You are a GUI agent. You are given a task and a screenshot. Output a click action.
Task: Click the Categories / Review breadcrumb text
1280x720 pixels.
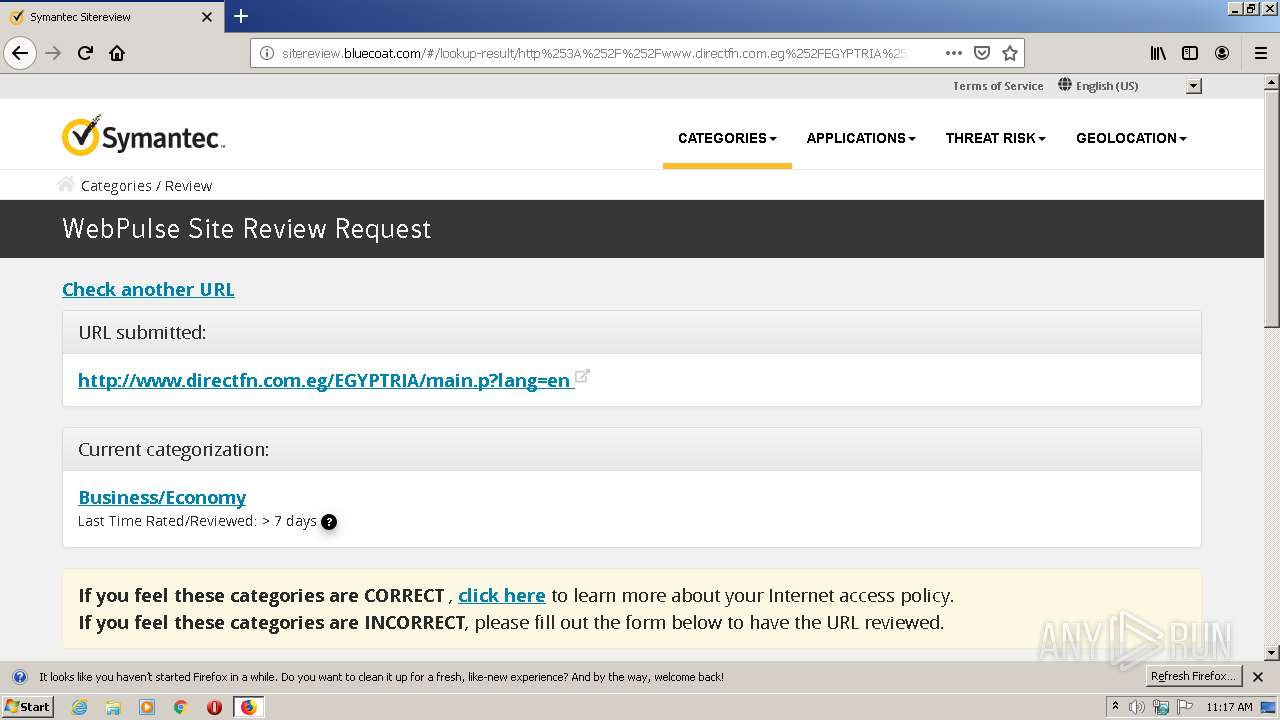(146, 185)
